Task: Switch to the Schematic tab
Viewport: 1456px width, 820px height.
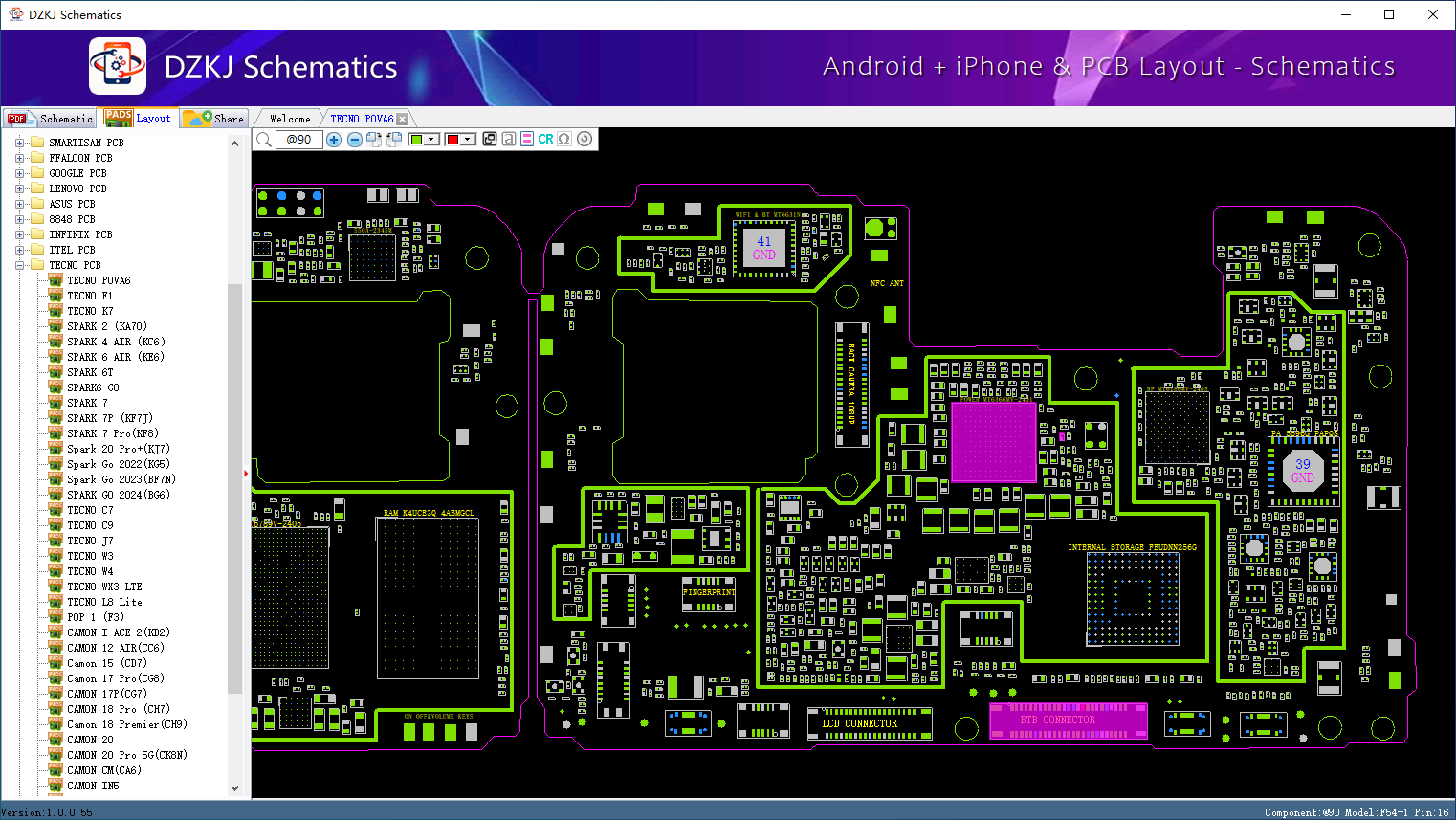Action: (x=50, y=119)
